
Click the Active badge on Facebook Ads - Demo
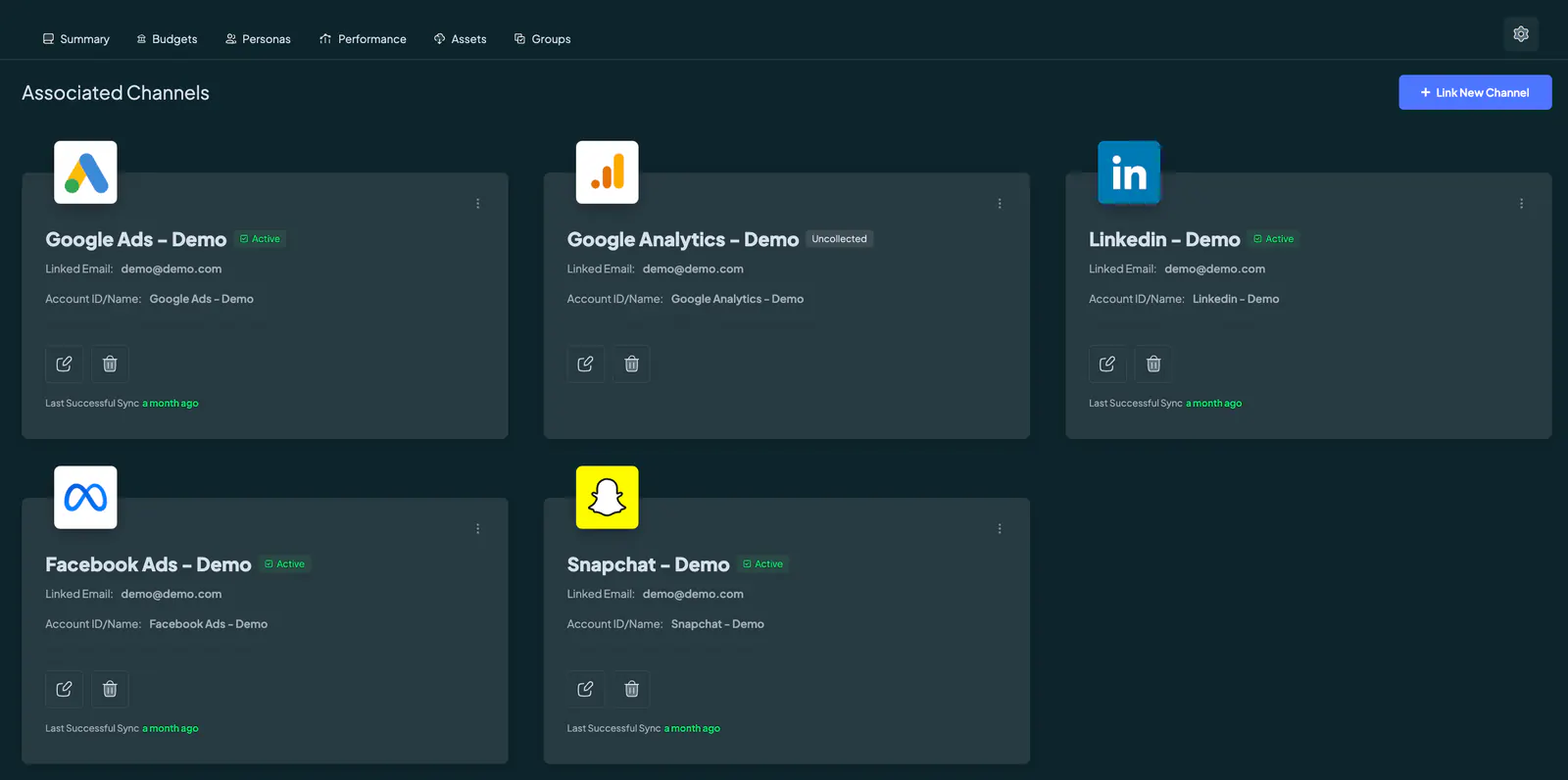(284, 564)
